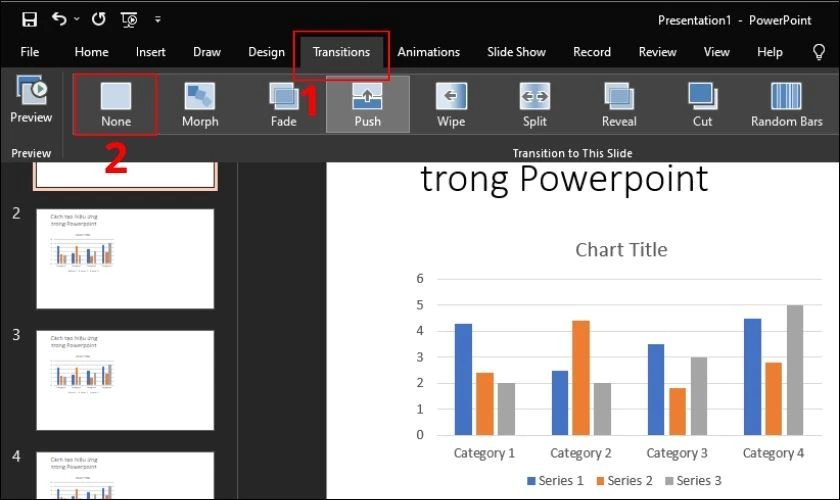Select the blue Series 1 bar in Category 1
Screen dimensions: 840x500
pos(463,379)
